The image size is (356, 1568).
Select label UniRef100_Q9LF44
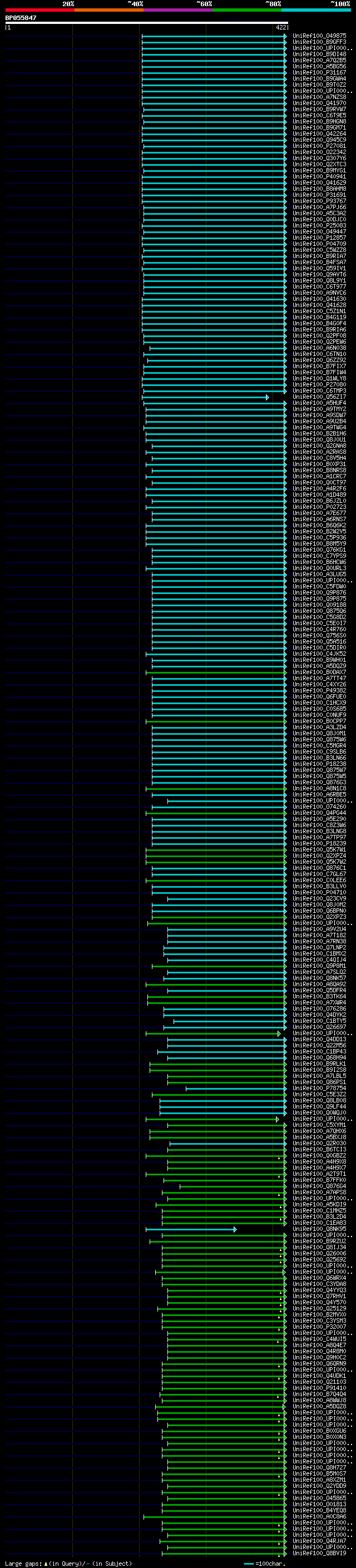coord(319,1106)
